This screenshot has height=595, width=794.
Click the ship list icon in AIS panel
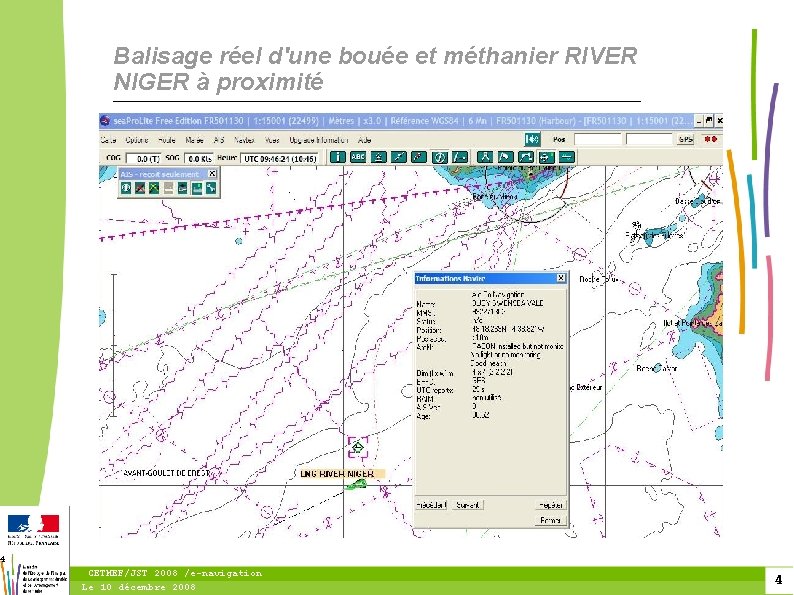pos(182,188)
